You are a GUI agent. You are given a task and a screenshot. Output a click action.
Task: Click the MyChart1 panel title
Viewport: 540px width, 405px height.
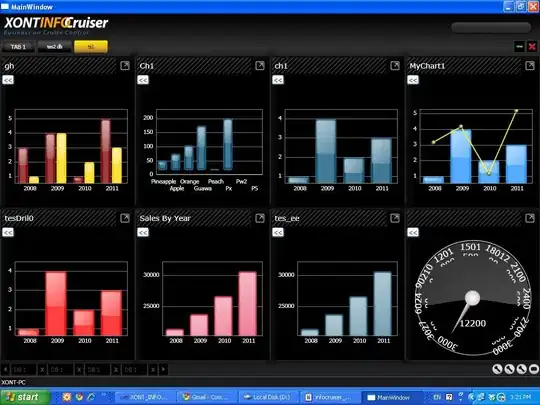[427, 66]
